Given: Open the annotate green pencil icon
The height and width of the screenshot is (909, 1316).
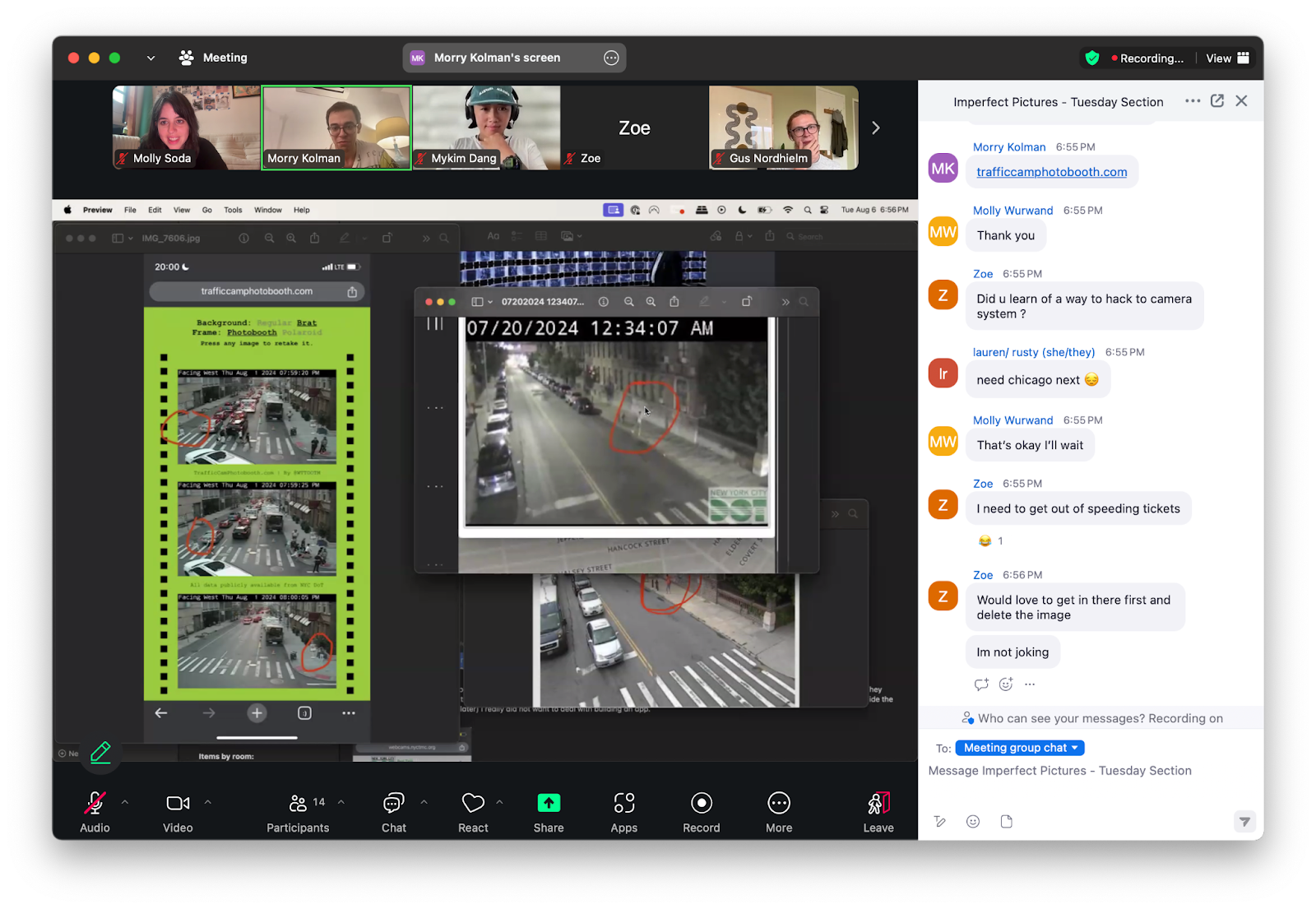Looking at the screenshot, I should pos(100,753).
